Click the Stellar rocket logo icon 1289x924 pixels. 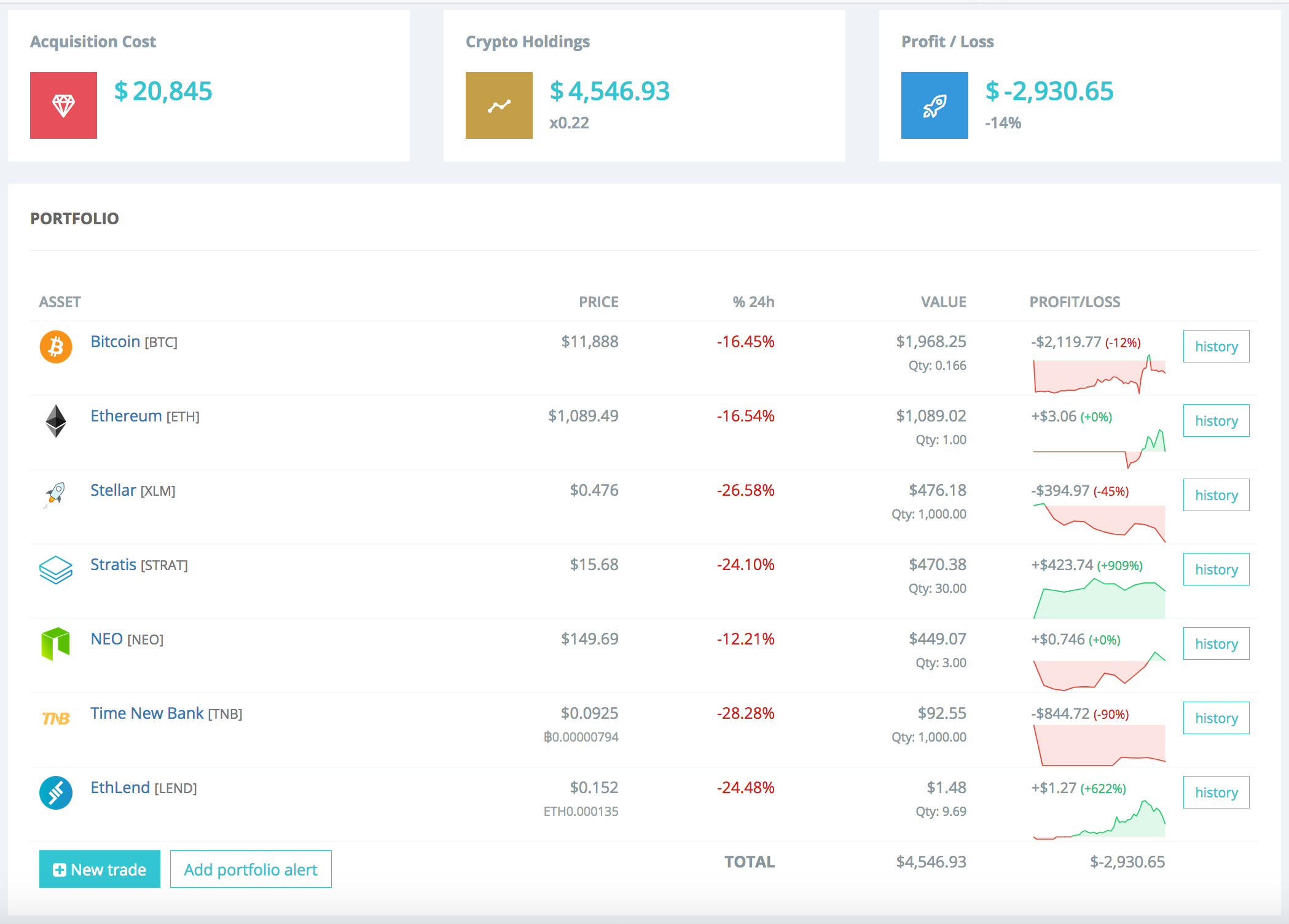55,495
